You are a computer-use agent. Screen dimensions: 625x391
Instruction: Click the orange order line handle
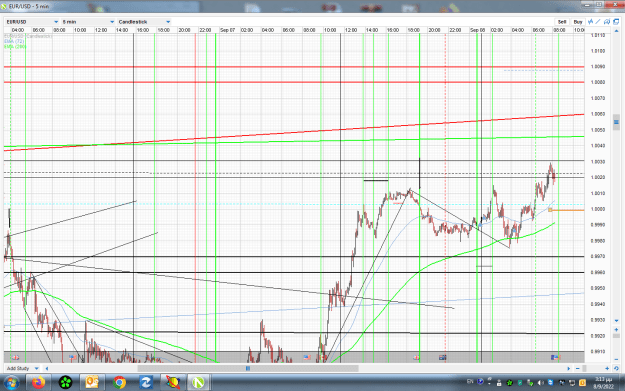pos(550,210)
